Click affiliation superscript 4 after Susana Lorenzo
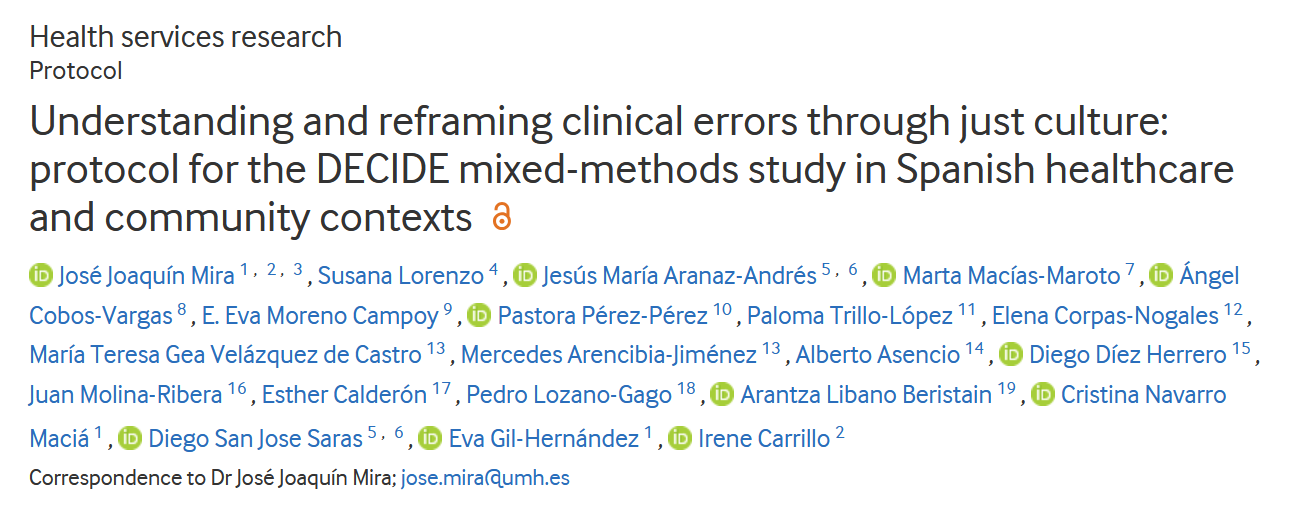1293x522 pixels. tap(493, 271)
